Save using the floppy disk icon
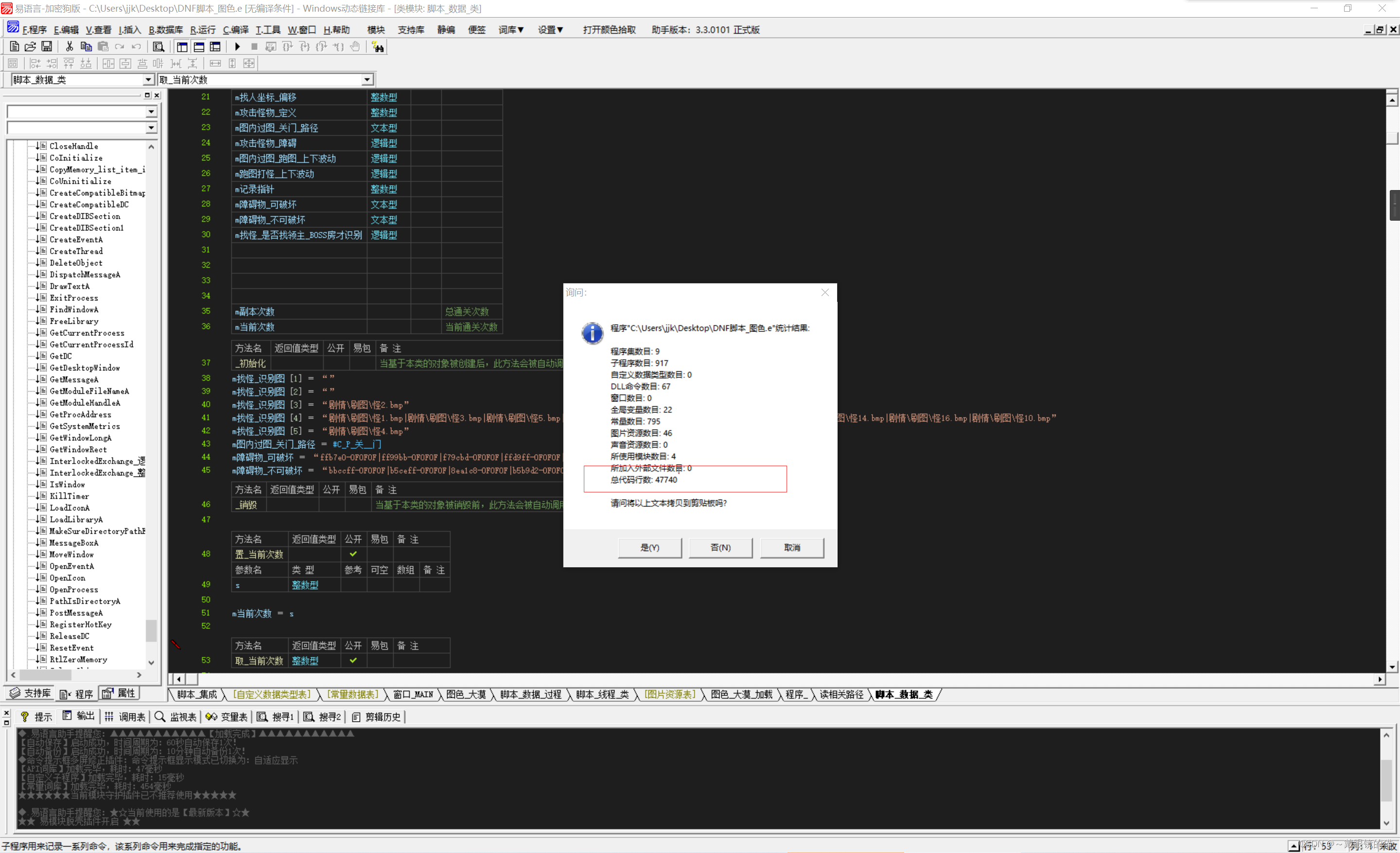This screenshot has height=853, width=1400. (x=47, y=47)
